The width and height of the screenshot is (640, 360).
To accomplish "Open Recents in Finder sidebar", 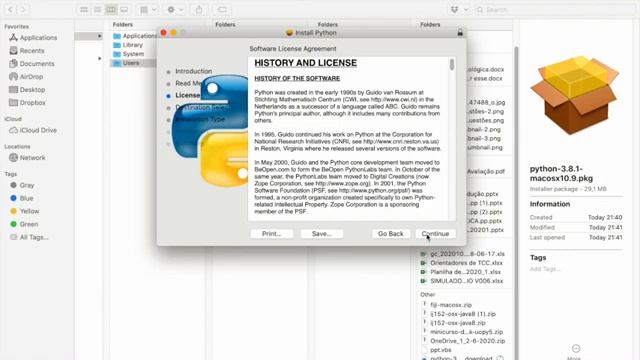I will pos(32,51).
